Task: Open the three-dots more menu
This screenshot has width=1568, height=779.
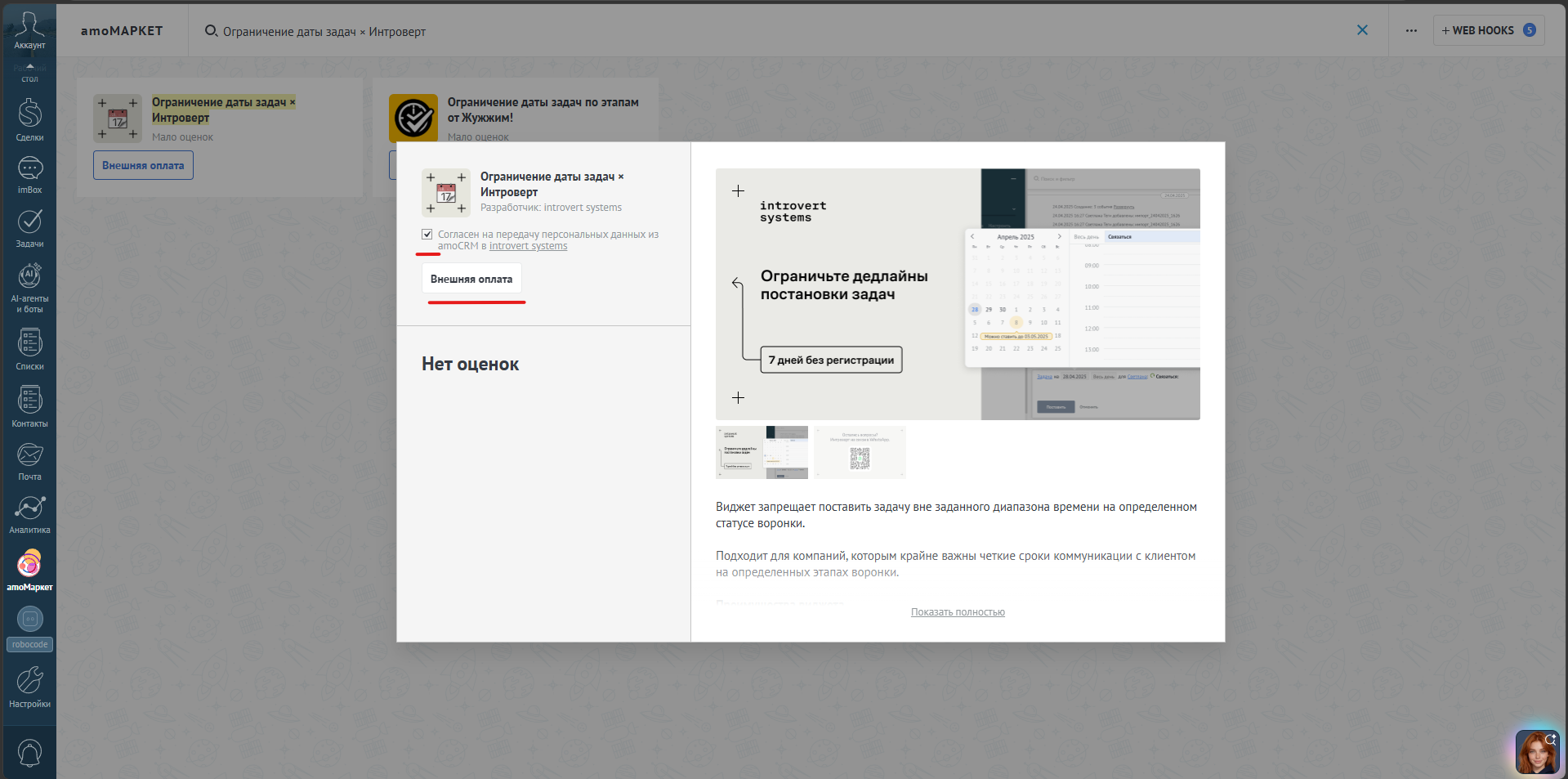Action: [1411, 30]
